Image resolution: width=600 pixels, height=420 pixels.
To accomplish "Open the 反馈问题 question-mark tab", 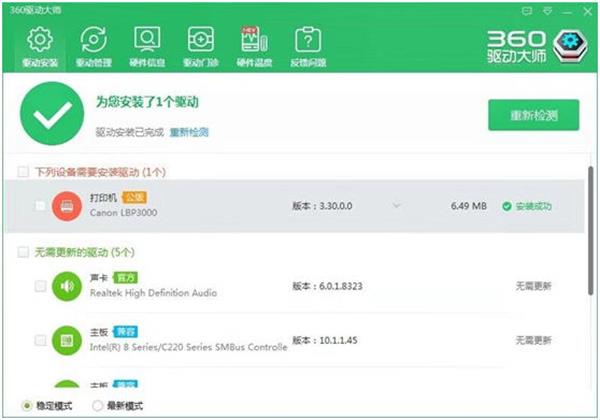I will (308, 47).
